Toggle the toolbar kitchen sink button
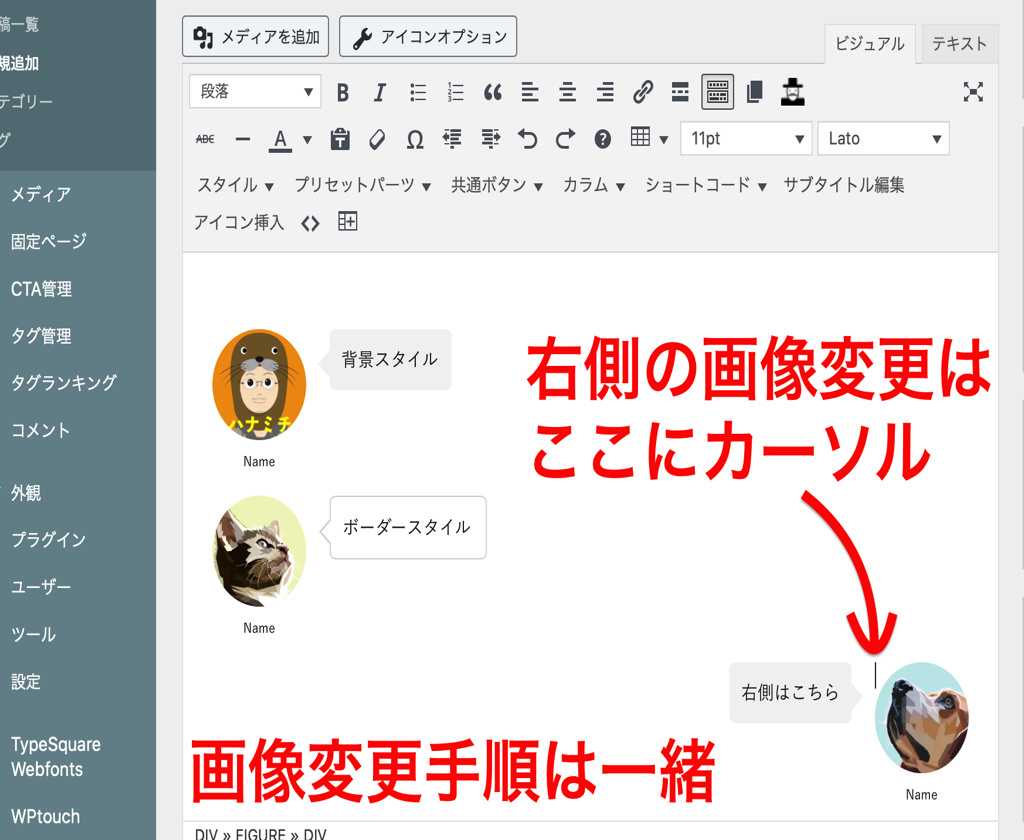This screenshot has width=1024, height=840. (717, 92)
